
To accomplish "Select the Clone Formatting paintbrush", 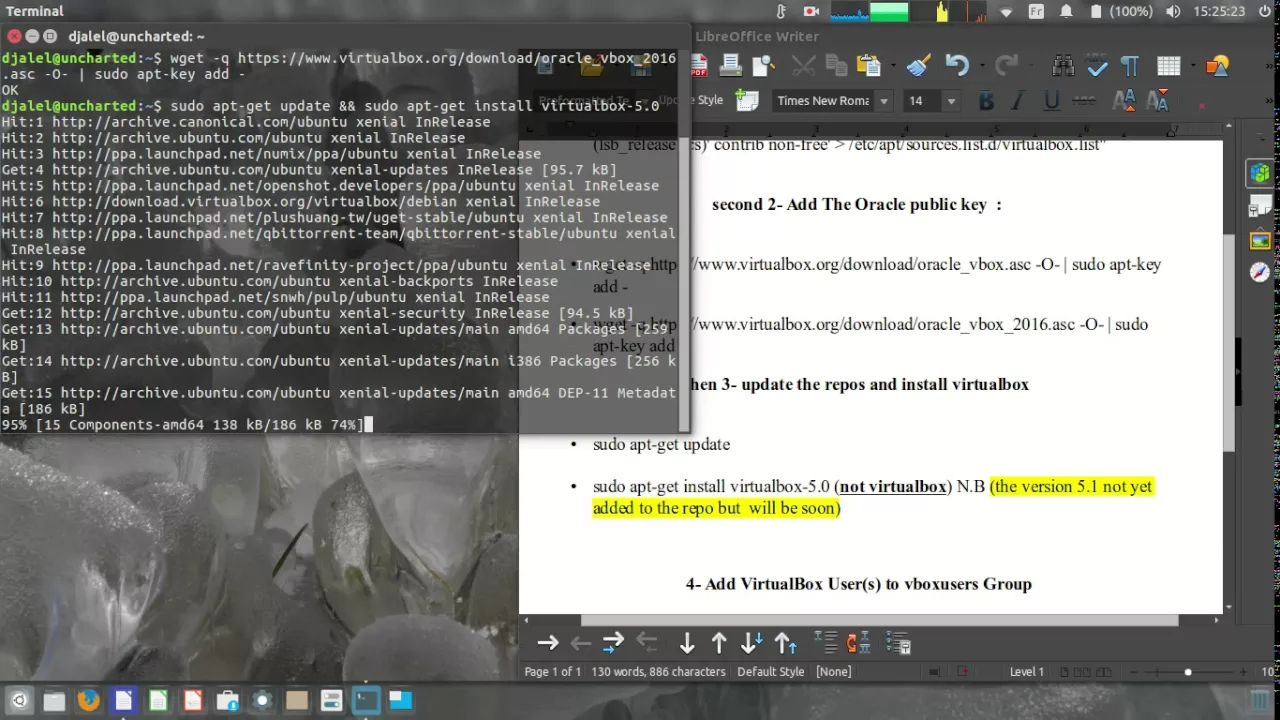I will tap(919, 66).
